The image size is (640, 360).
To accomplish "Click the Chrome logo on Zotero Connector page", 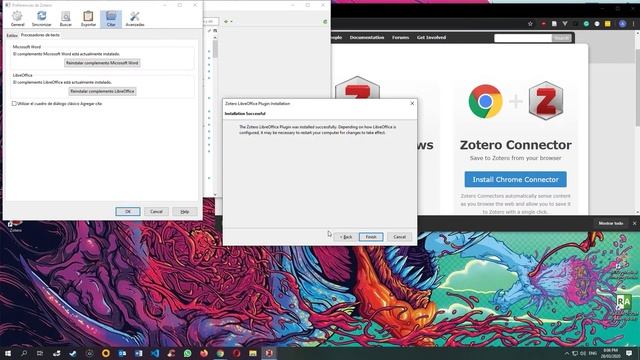I will 485,101.
